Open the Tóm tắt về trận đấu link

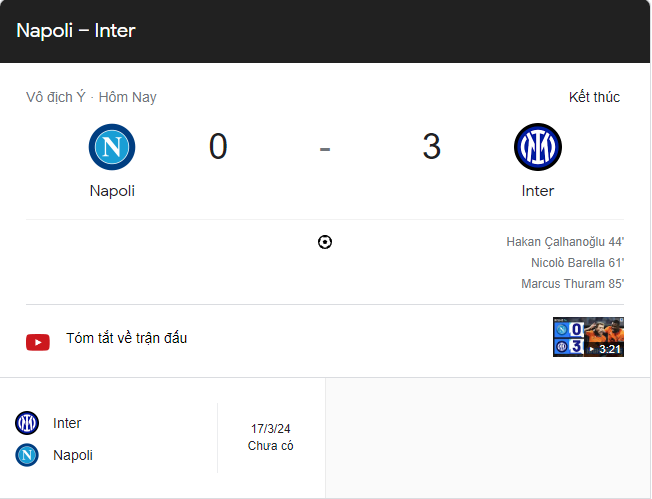tap(126, 338)
